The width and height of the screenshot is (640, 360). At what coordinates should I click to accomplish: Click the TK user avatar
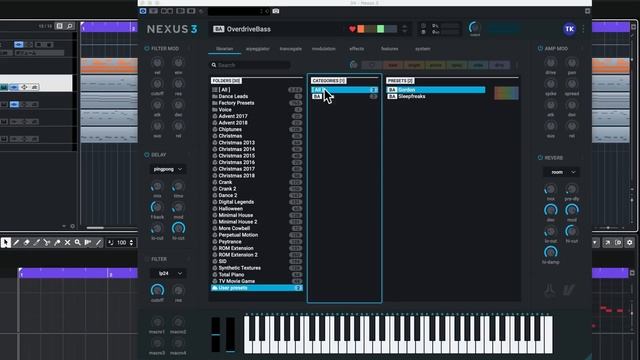click(569, 29)
